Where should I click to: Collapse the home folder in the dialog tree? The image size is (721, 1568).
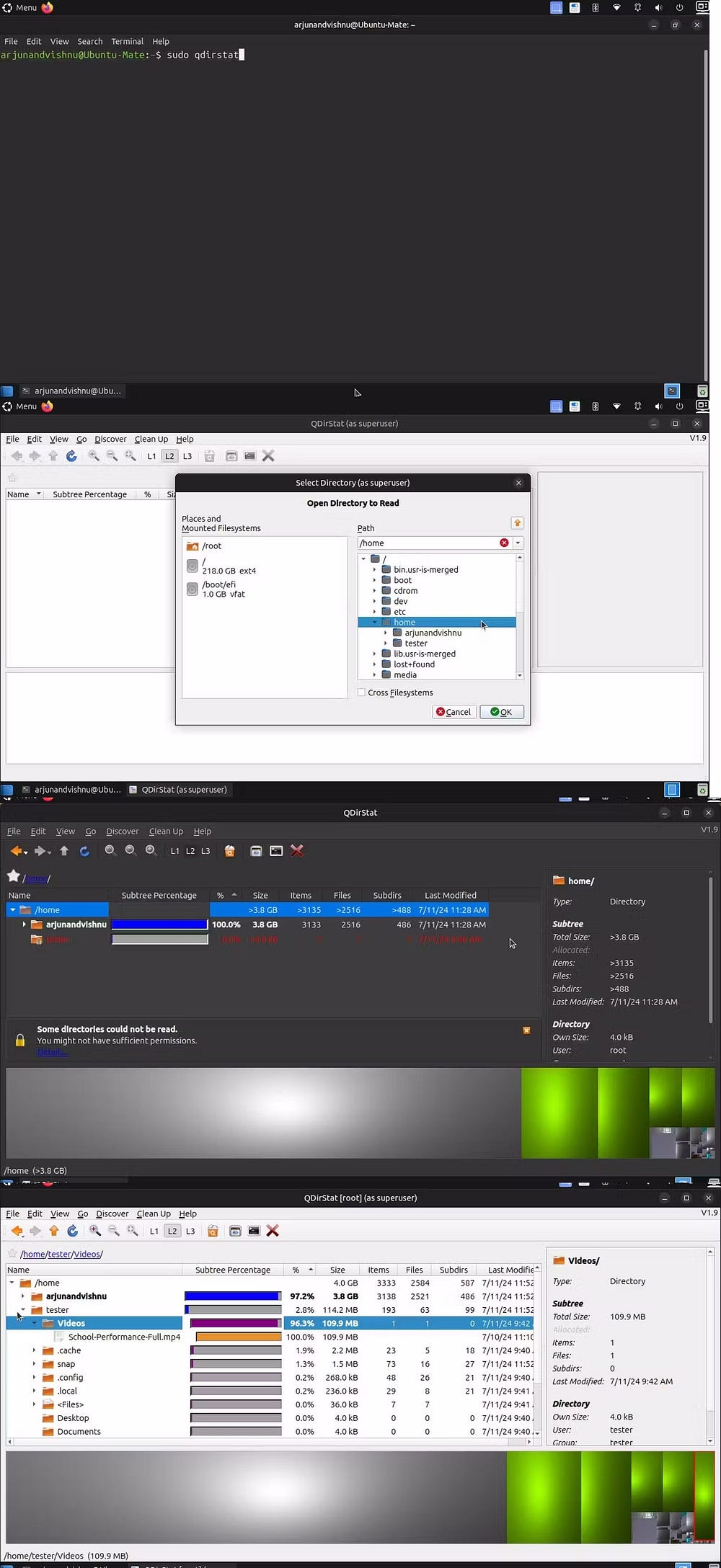coord(374,622)
